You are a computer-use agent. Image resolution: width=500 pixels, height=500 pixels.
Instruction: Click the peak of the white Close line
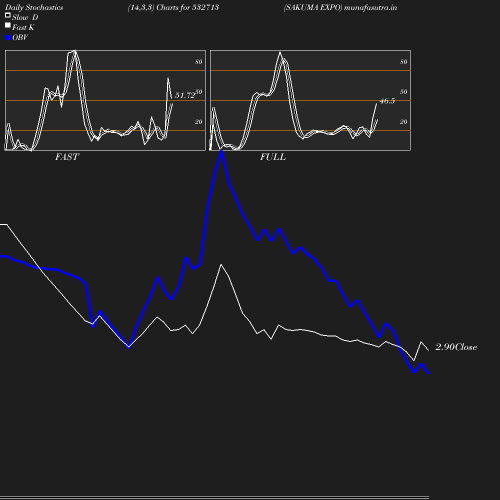tap(221, 265)
